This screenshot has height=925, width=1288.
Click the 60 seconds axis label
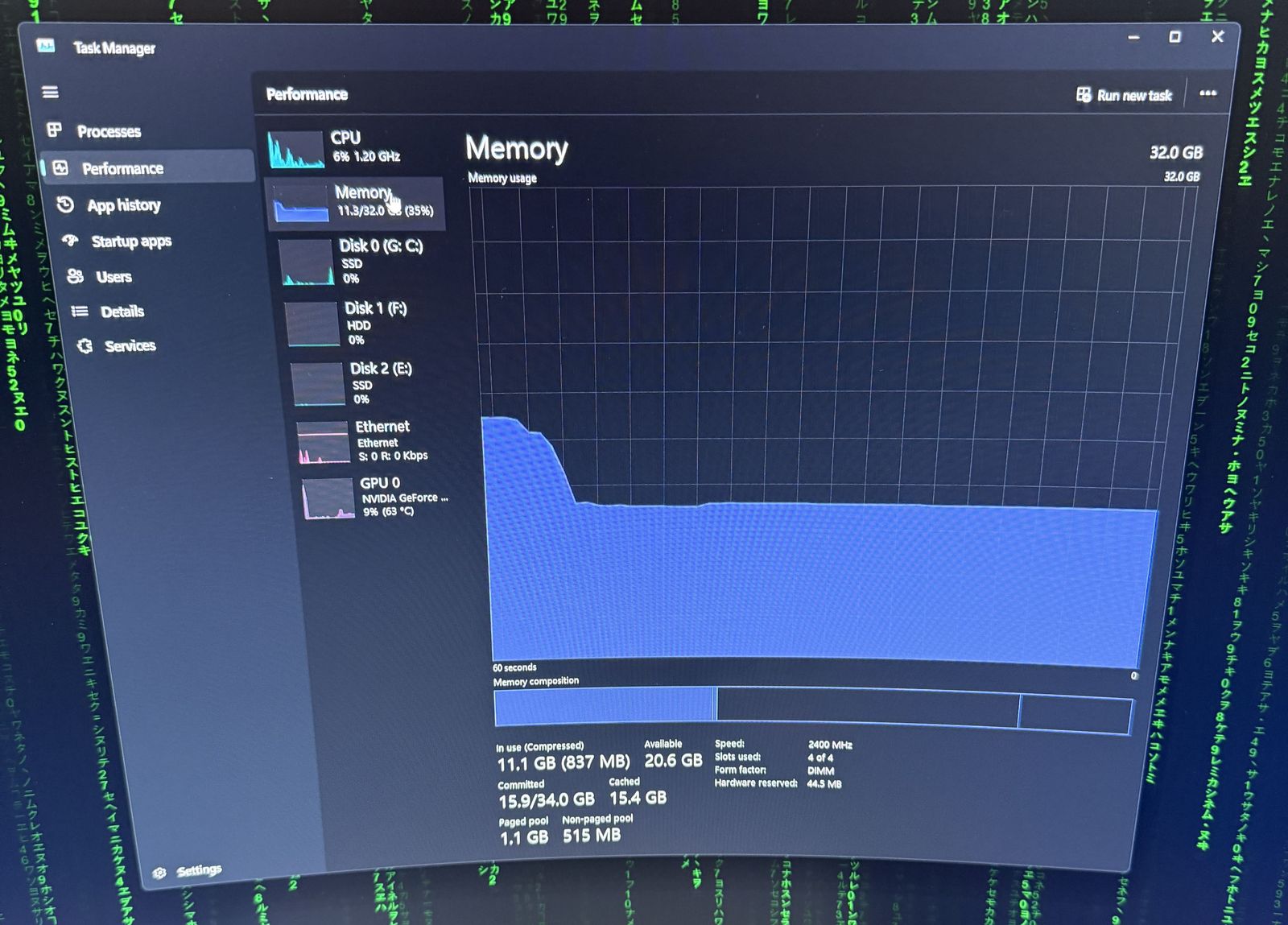coord(514,667)
